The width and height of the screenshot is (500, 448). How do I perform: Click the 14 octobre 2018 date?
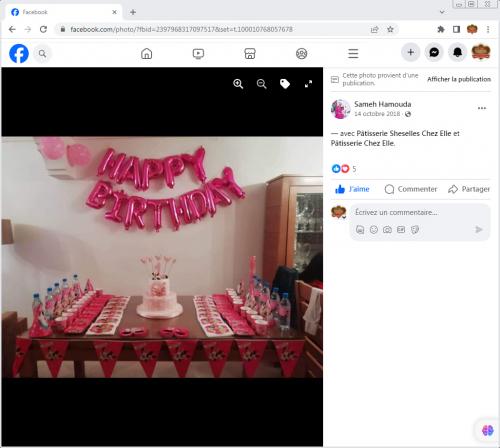point(377,114)
